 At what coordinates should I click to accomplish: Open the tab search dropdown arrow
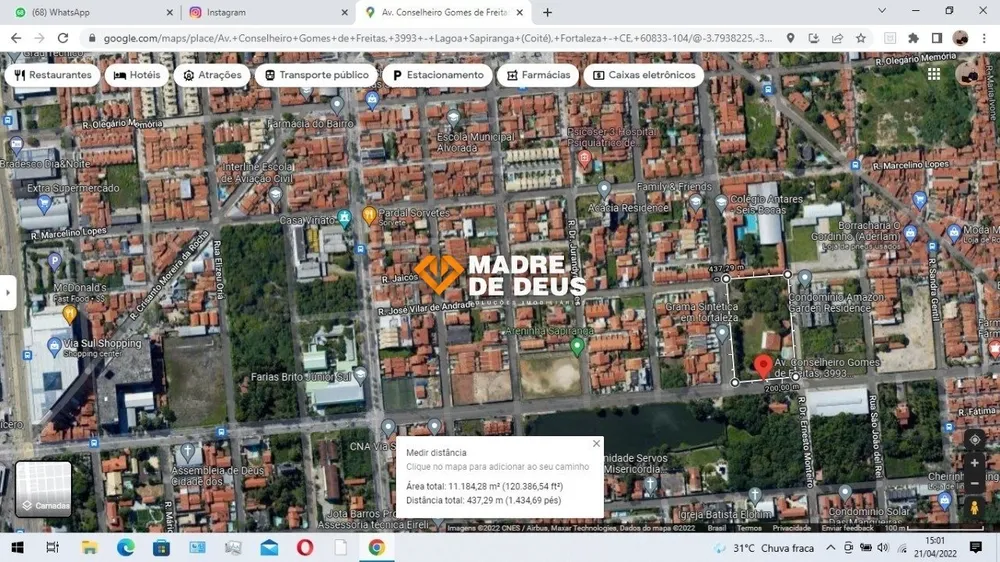882,11
